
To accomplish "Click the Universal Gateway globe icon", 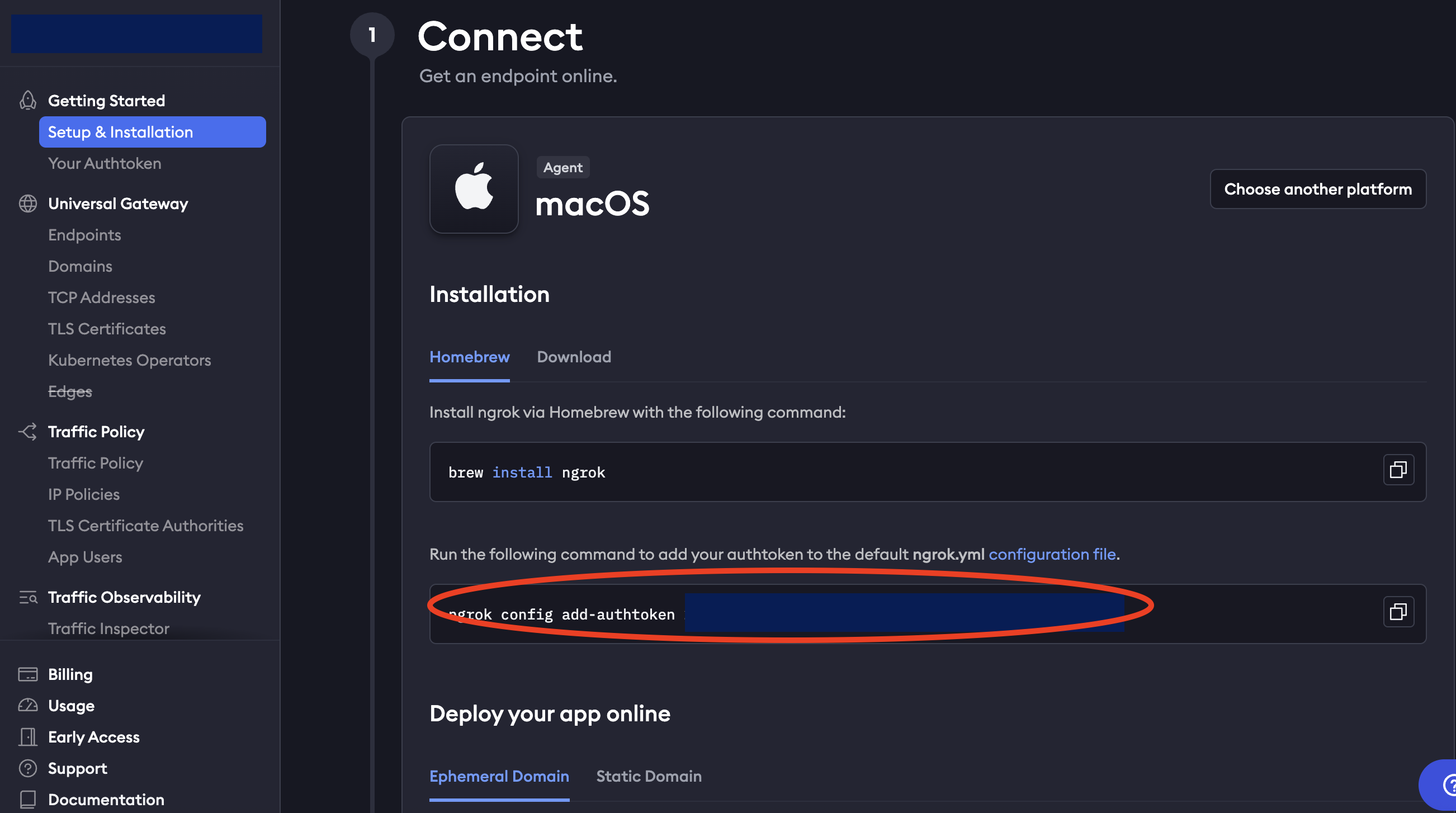I will [x=28, y=204].
